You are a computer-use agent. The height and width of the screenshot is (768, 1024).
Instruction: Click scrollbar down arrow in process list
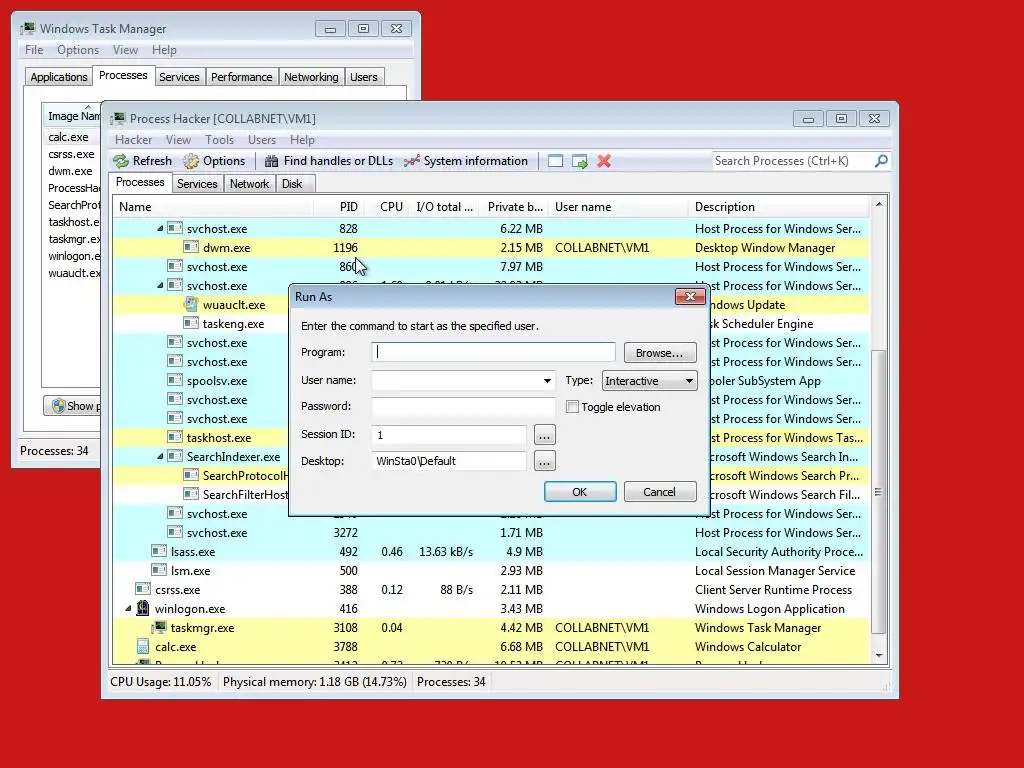(879, 656)
